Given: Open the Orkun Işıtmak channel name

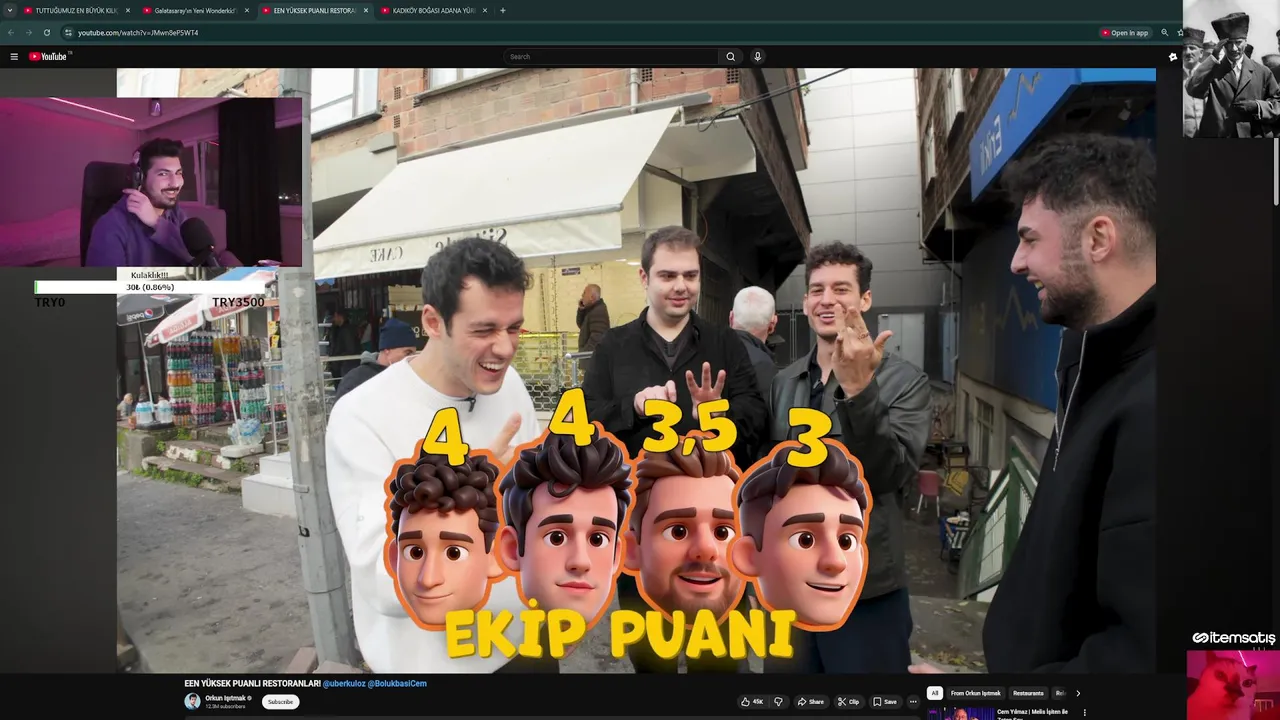Looking at the screenshot, I should pyautogui.click(x=227, y=698).
